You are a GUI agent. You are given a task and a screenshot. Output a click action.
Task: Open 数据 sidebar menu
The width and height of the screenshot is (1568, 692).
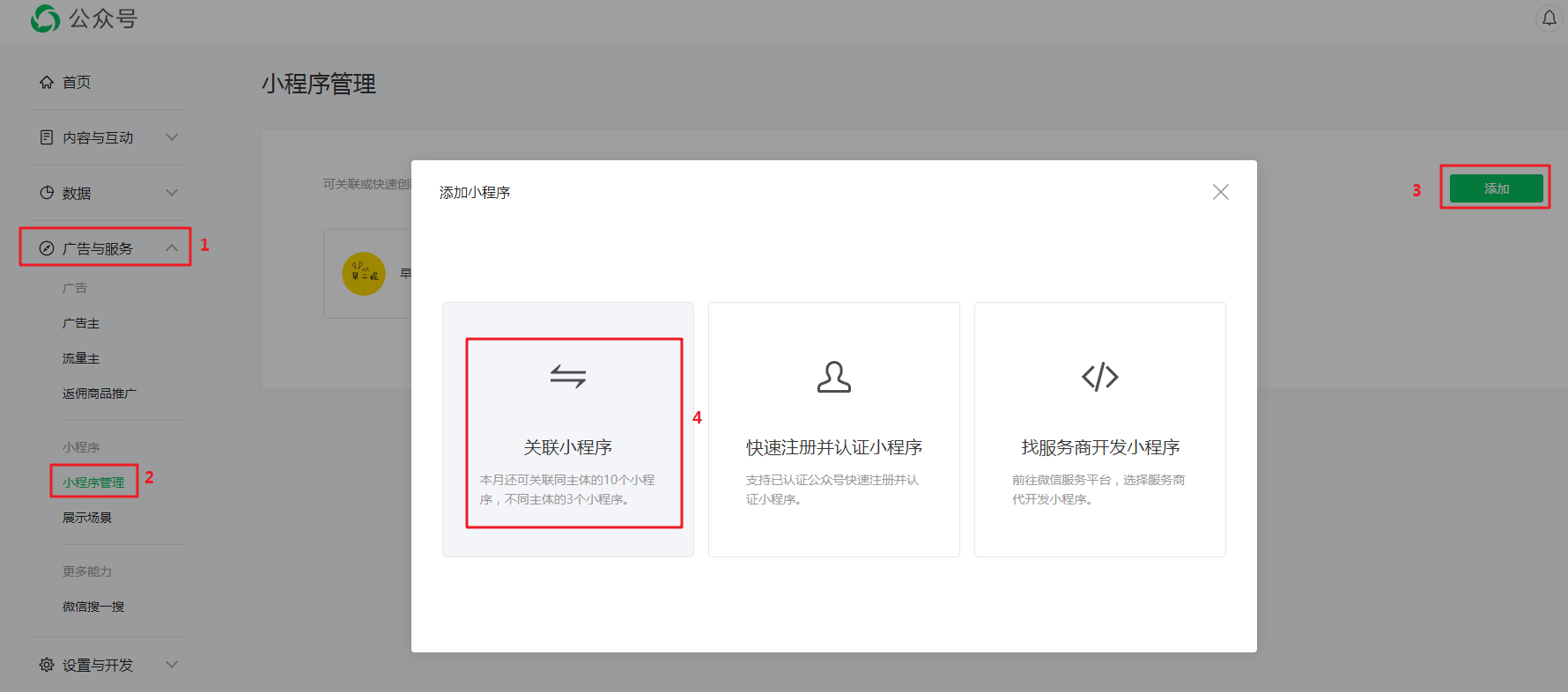point(77,193)
